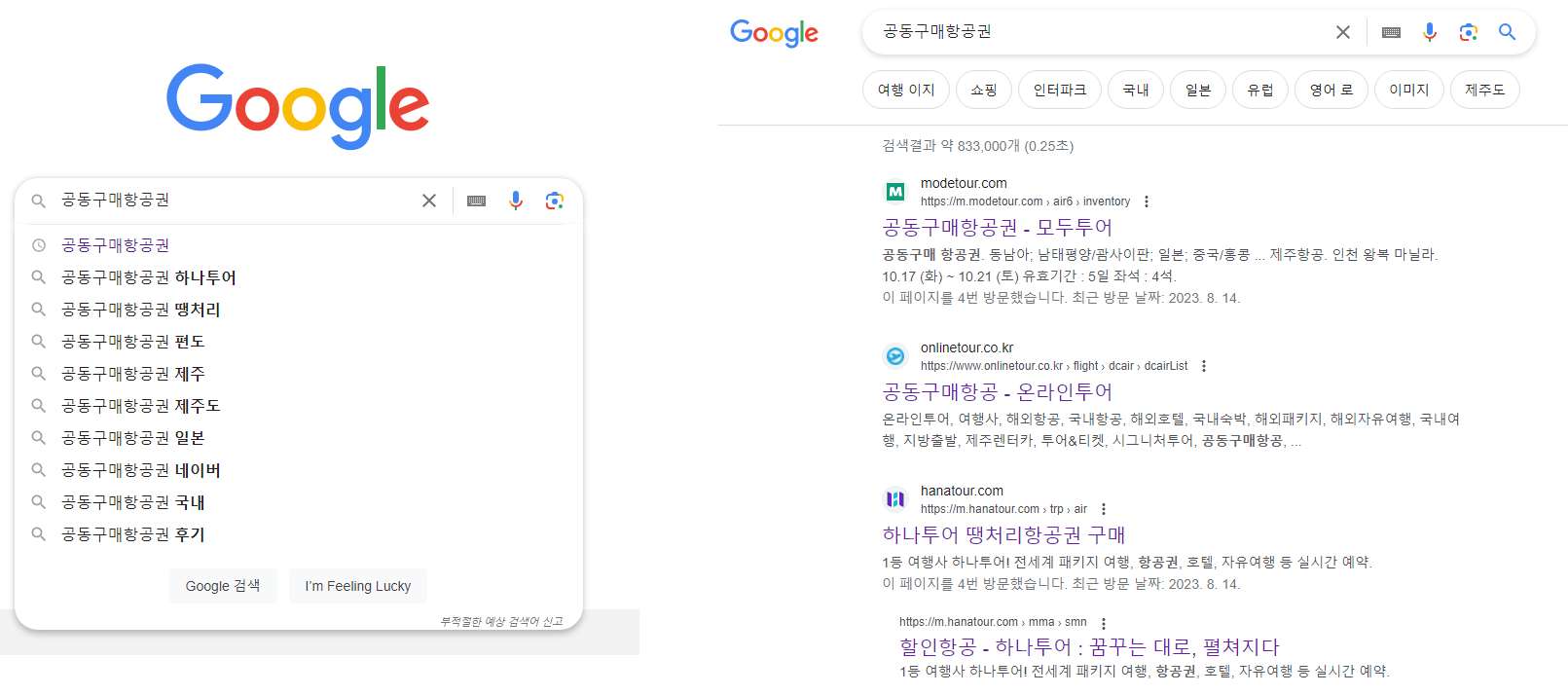Choose the recent suggestion 공동구매항공권
This screenshot has width=1568, height=695.
coord(299,245)
